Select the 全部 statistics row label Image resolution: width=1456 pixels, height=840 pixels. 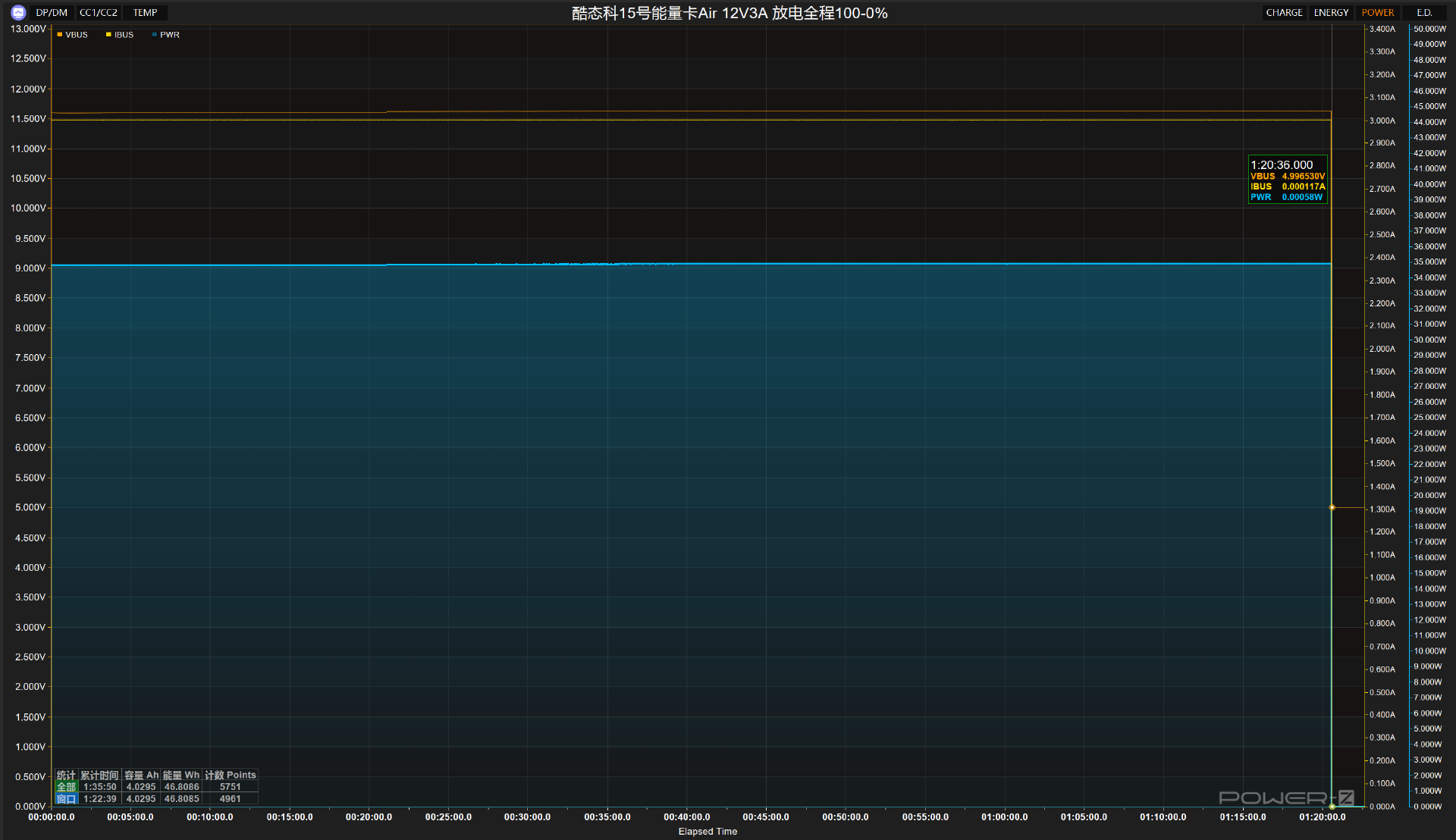pos(66,787)
